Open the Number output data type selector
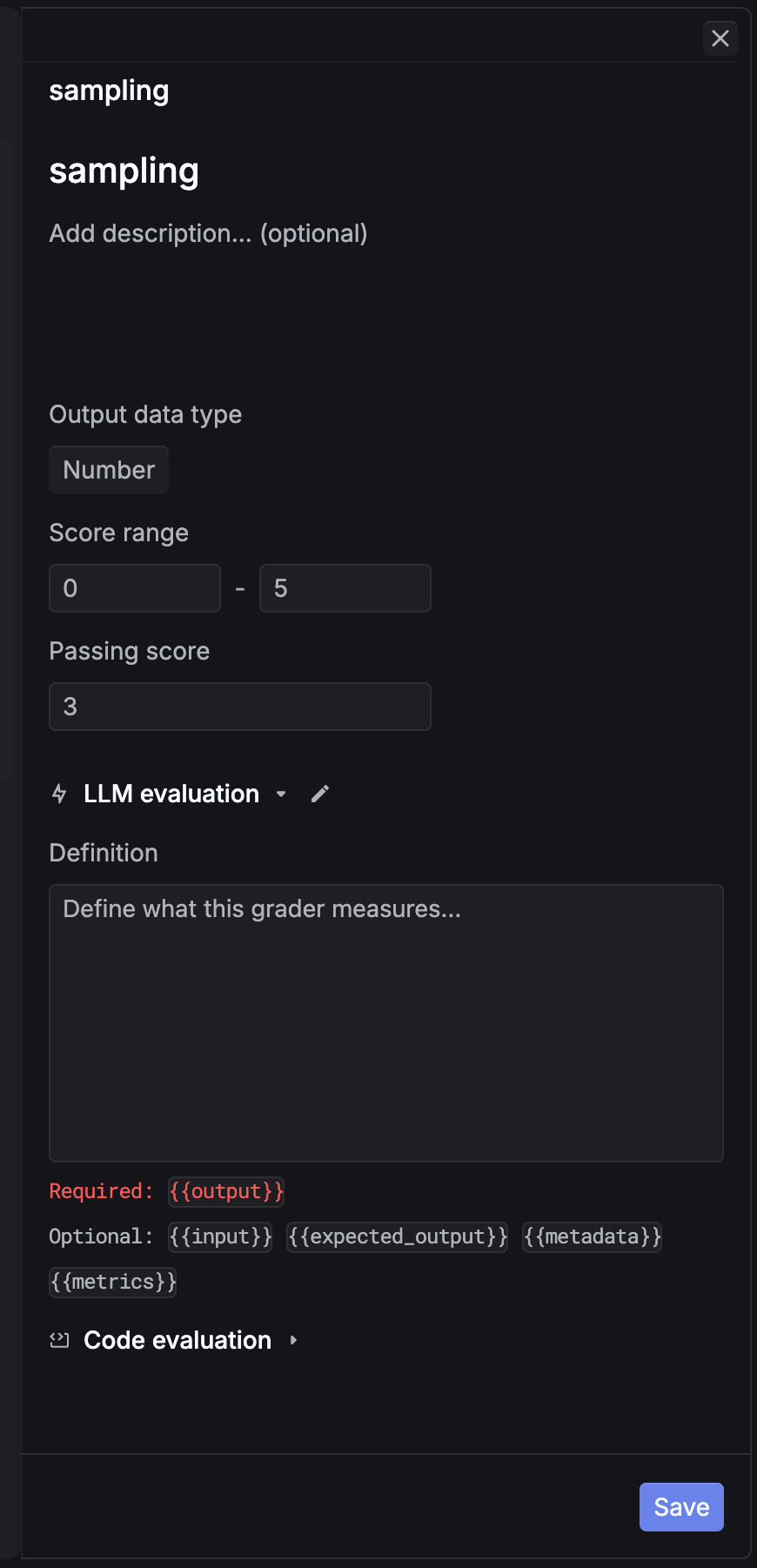 (109, 470)
